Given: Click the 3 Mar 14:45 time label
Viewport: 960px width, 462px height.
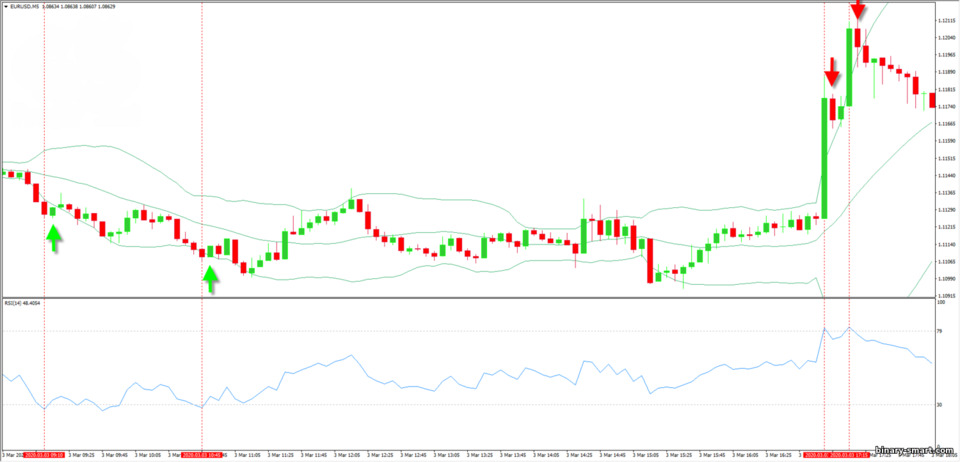Looking at the screenshot, I should pyautogui.click(x=613, y=455).
